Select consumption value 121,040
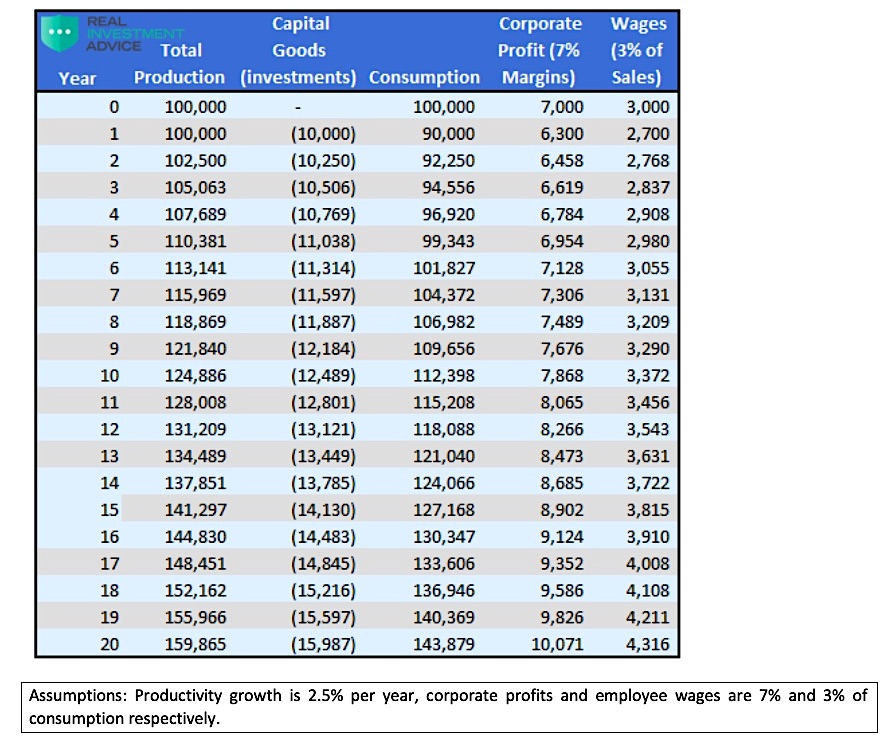Screen dimensions: 894x740 click(x=444, y=456)
